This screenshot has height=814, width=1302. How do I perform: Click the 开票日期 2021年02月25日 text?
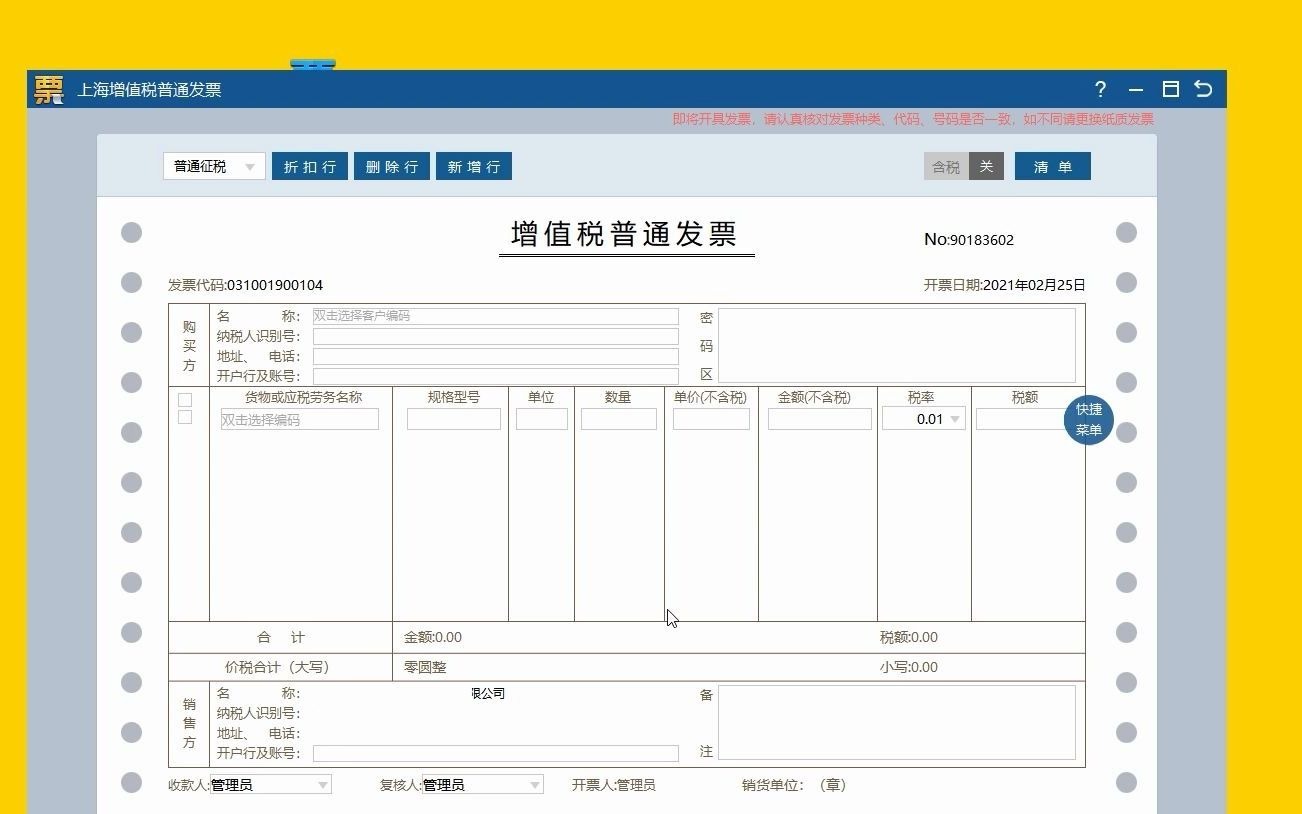pyautogui.click(x=1004, y=285)
